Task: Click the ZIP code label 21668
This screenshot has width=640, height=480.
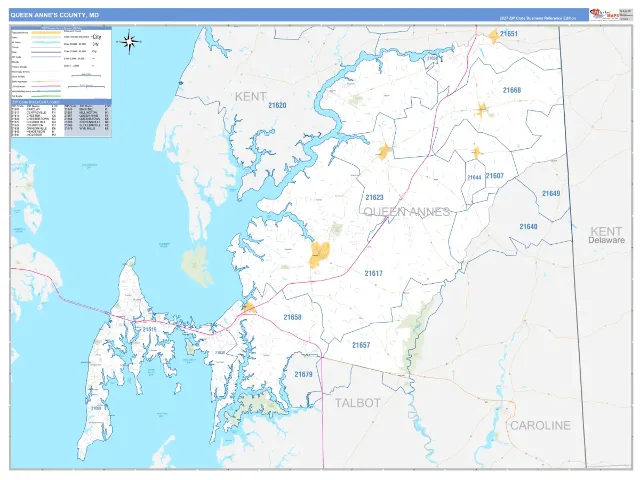Action: 511,90
